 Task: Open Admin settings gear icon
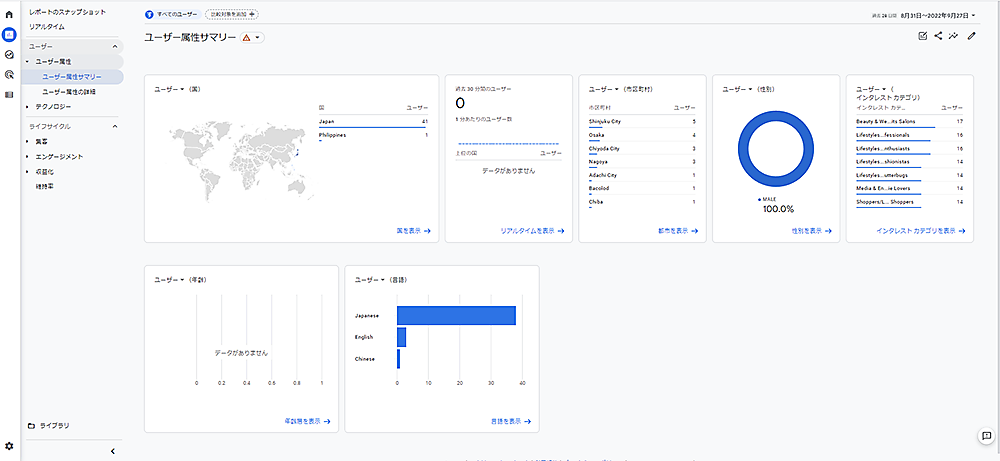[9, 445]
